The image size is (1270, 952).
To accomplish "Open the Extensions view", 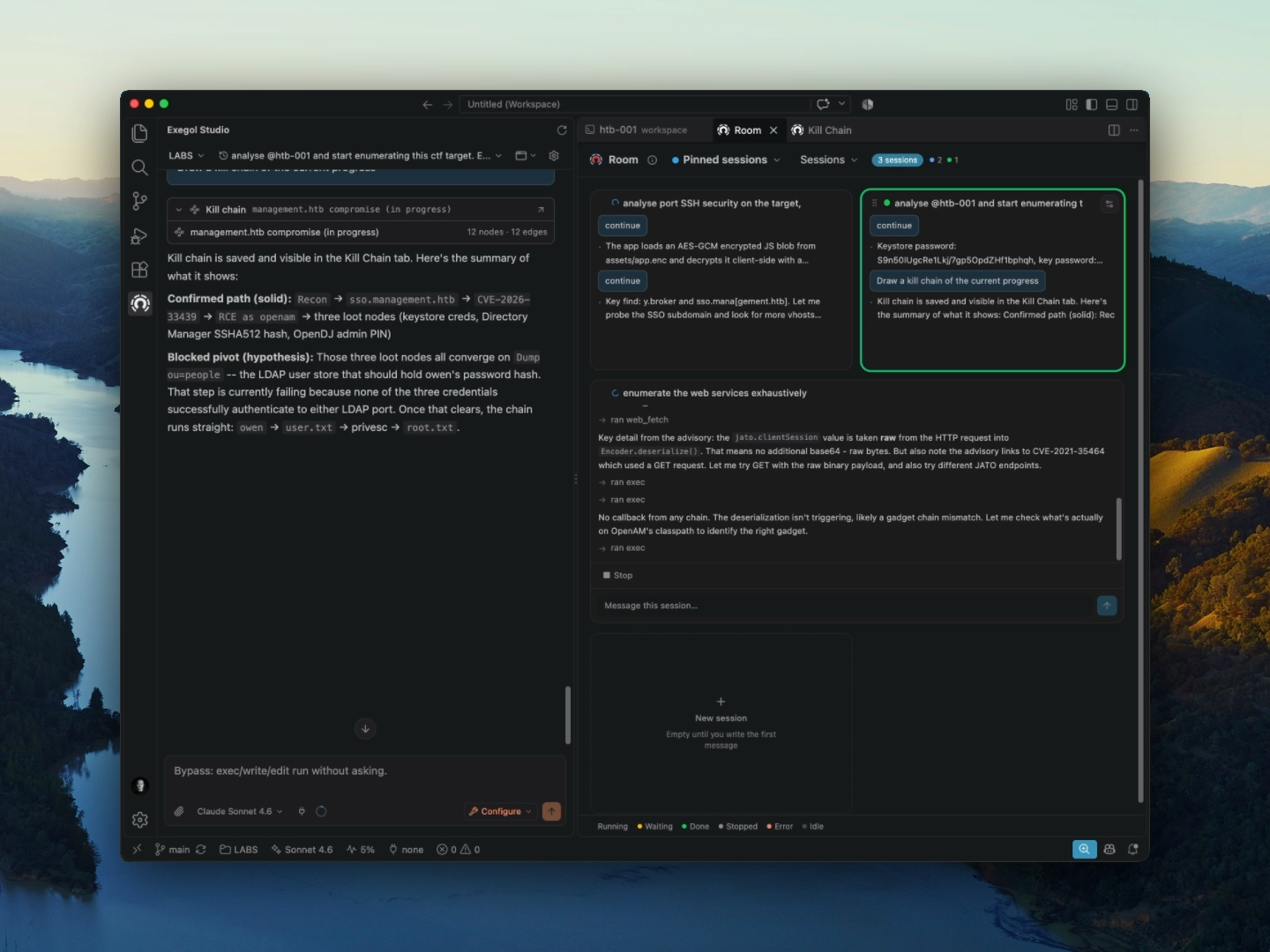I will click(139, 270).
